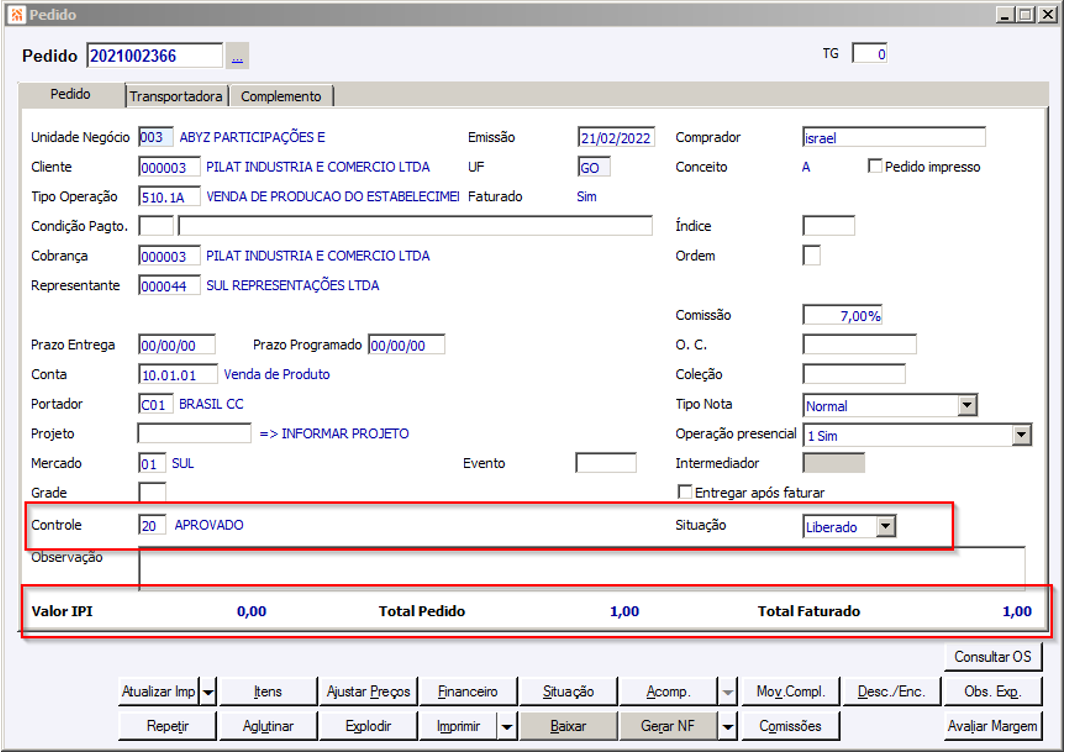The height and width of the screenshot is (753, 1065).
Task: Click the Cobrança code field
Action: coord(169,256)
